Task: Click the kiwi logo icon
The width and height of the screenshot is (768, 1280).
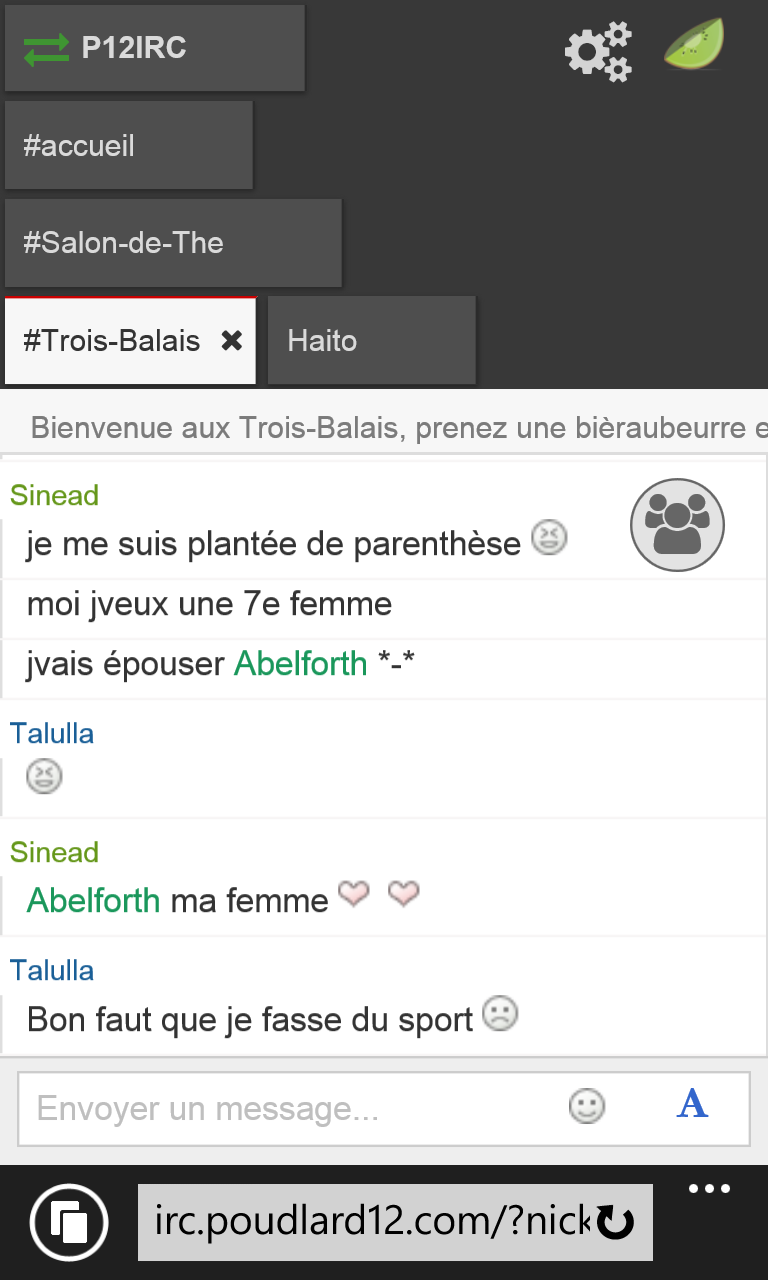Action: coord(694,46)
